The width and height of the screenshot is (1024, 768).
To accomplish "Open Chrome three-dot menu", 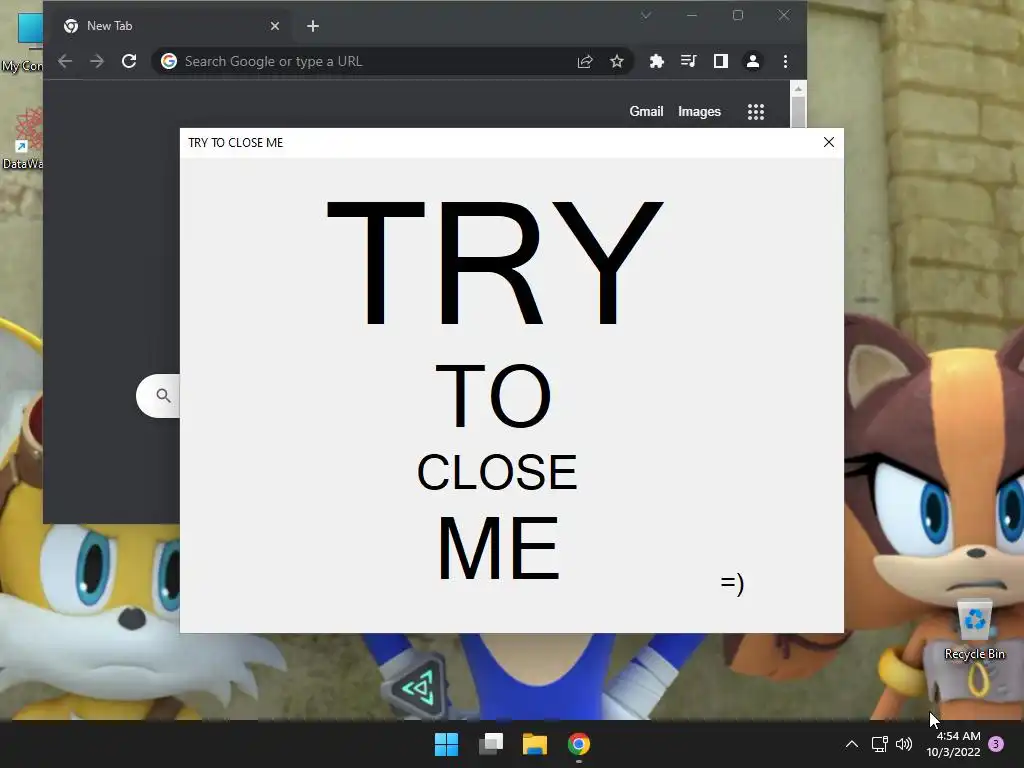I will click(x=785, y=61).
